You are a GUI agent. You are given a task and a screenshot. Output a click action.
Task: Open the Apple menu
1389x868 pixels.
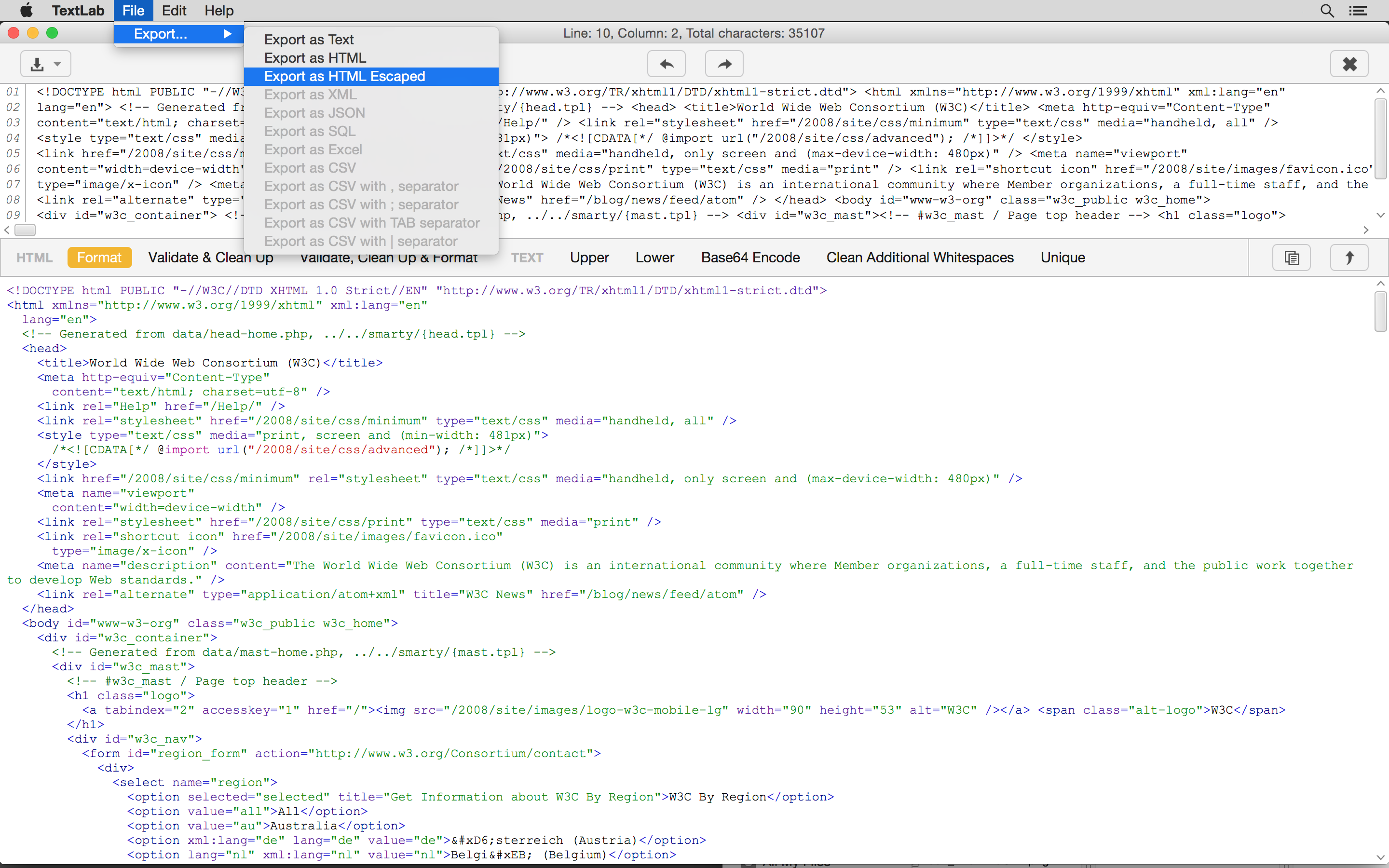click(x=26, y=10)
